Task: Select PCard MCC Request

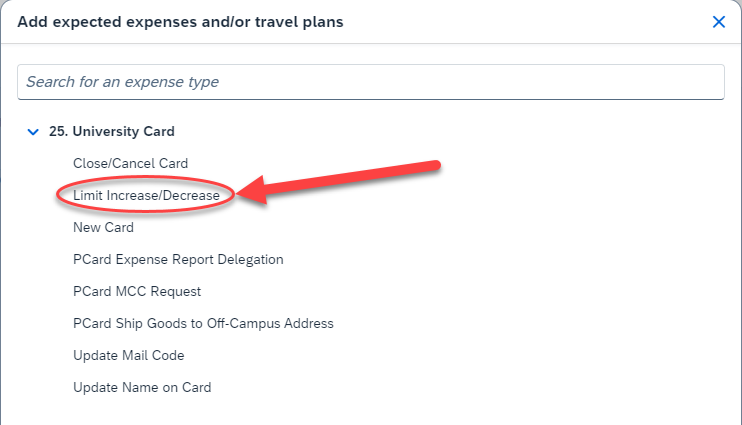Action: [x=137, y=291]
